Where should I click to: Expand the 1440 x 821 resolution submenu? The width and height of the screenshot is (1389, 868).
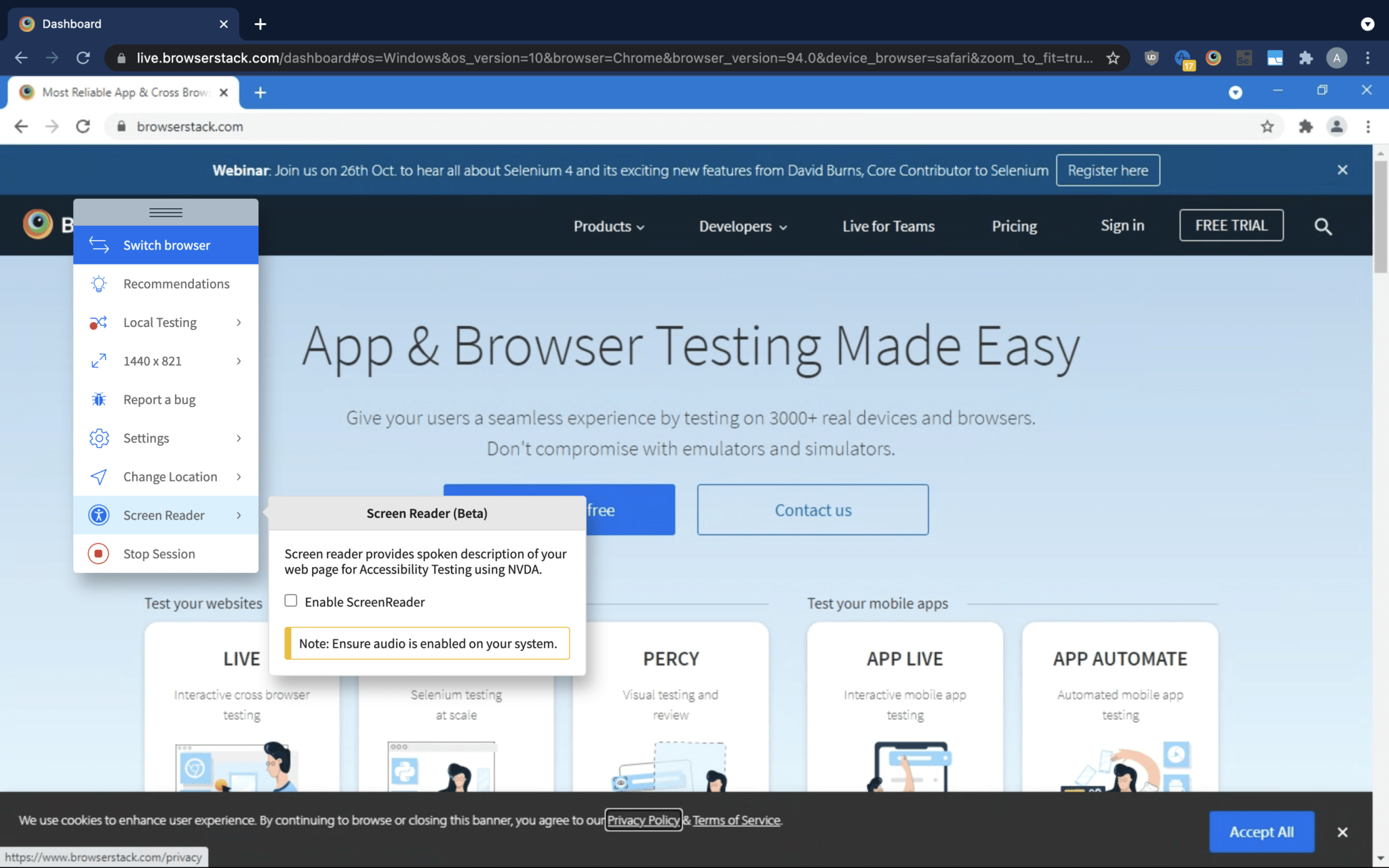(239, 361)
